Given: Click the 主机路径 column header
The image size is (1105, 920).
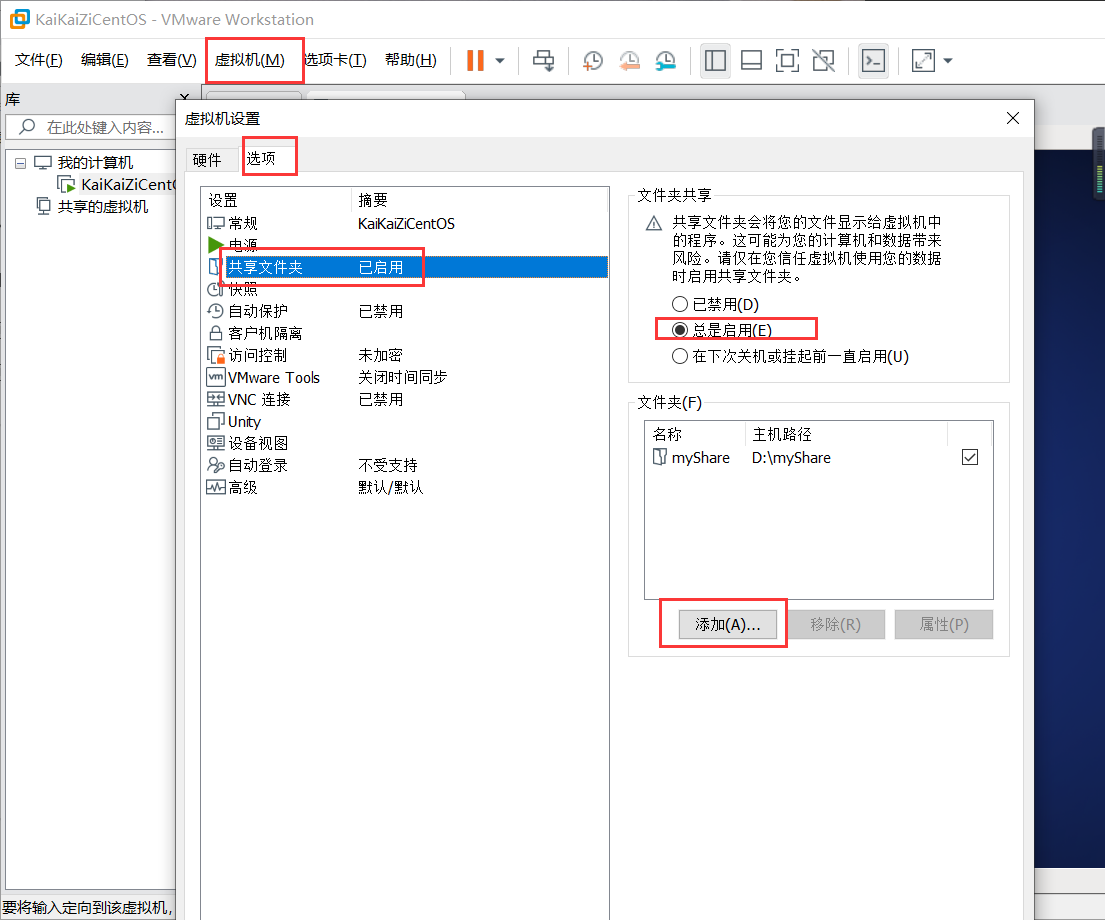Looking at the screenshot, I should tap(846, 434).
